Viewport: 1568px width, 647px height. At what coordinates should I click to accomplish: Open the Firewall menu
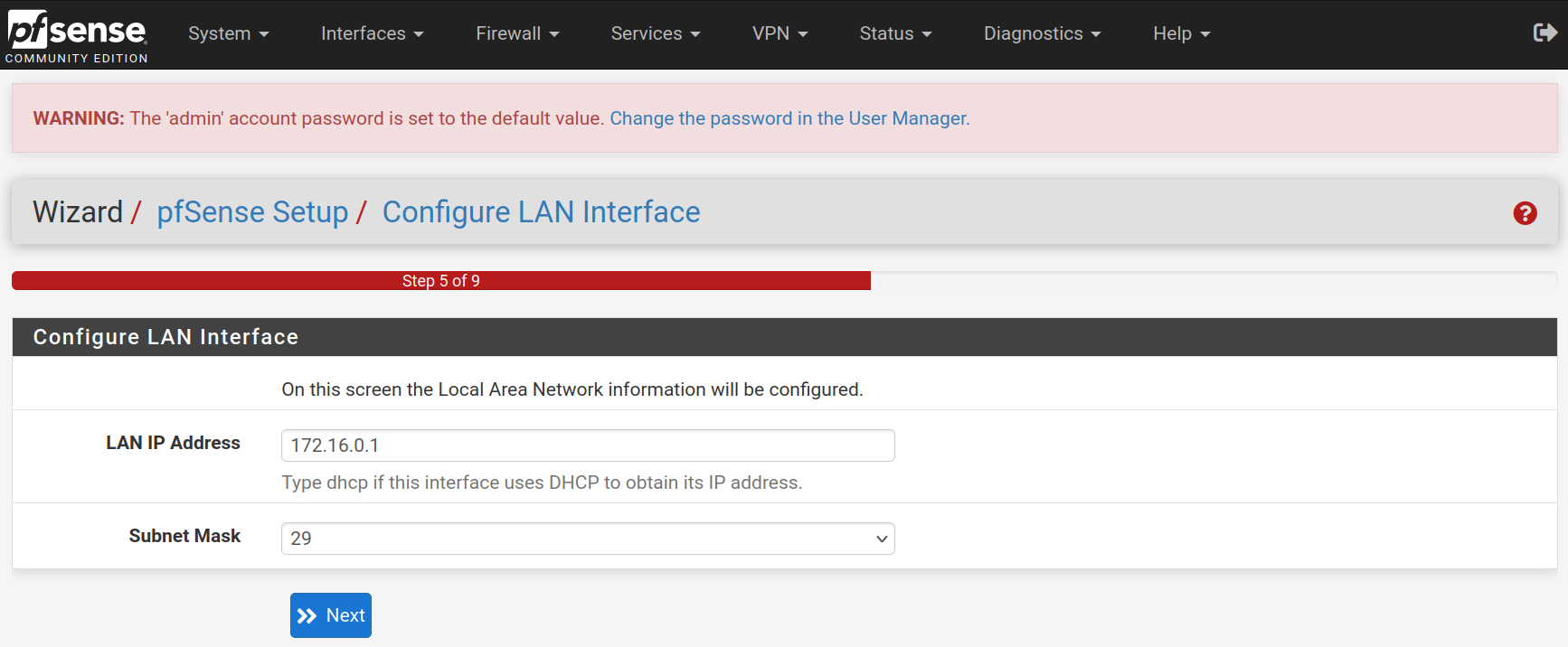point(517,33)
